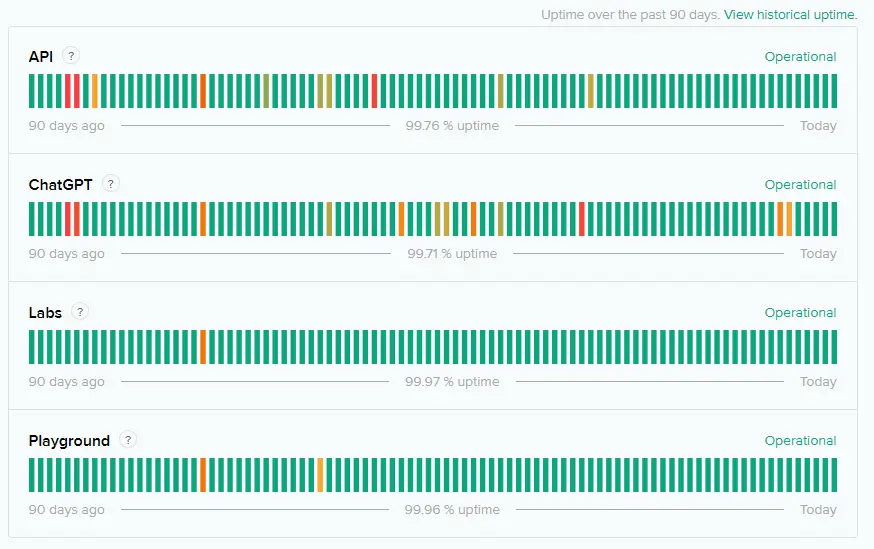Open the Labs help question-mark icon

[x=80, y=312]
